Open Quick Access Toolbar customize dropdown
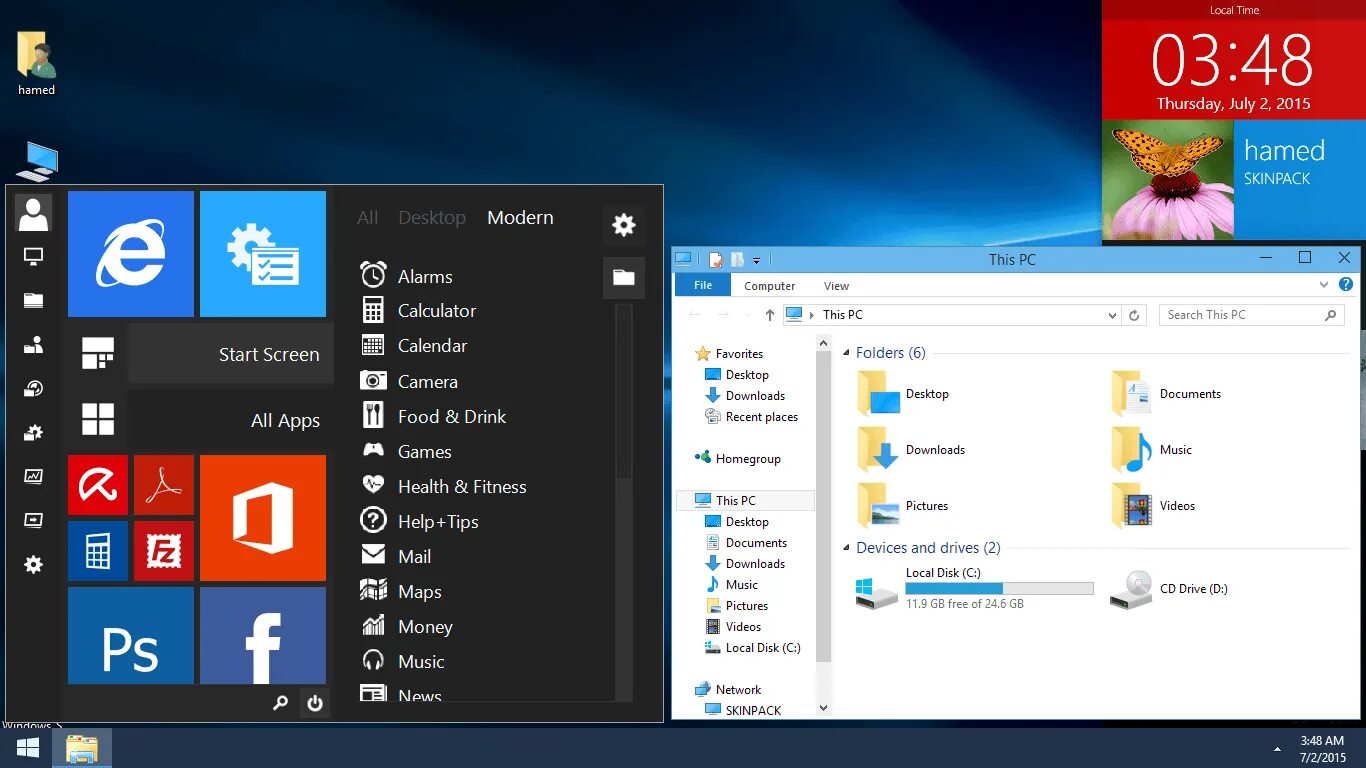1366x768 pixels. click(756, 260)
